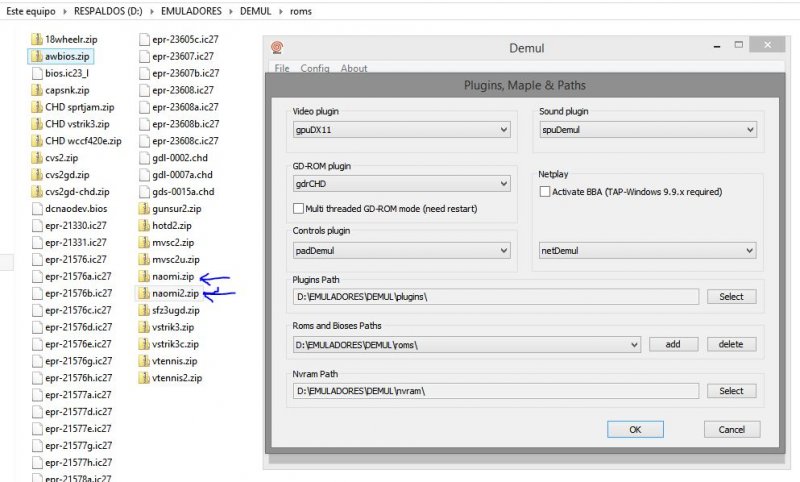Go to Este equipo breadcrumb
The height and width of the screenshot is (482, 800).
[x=31, y=11]
